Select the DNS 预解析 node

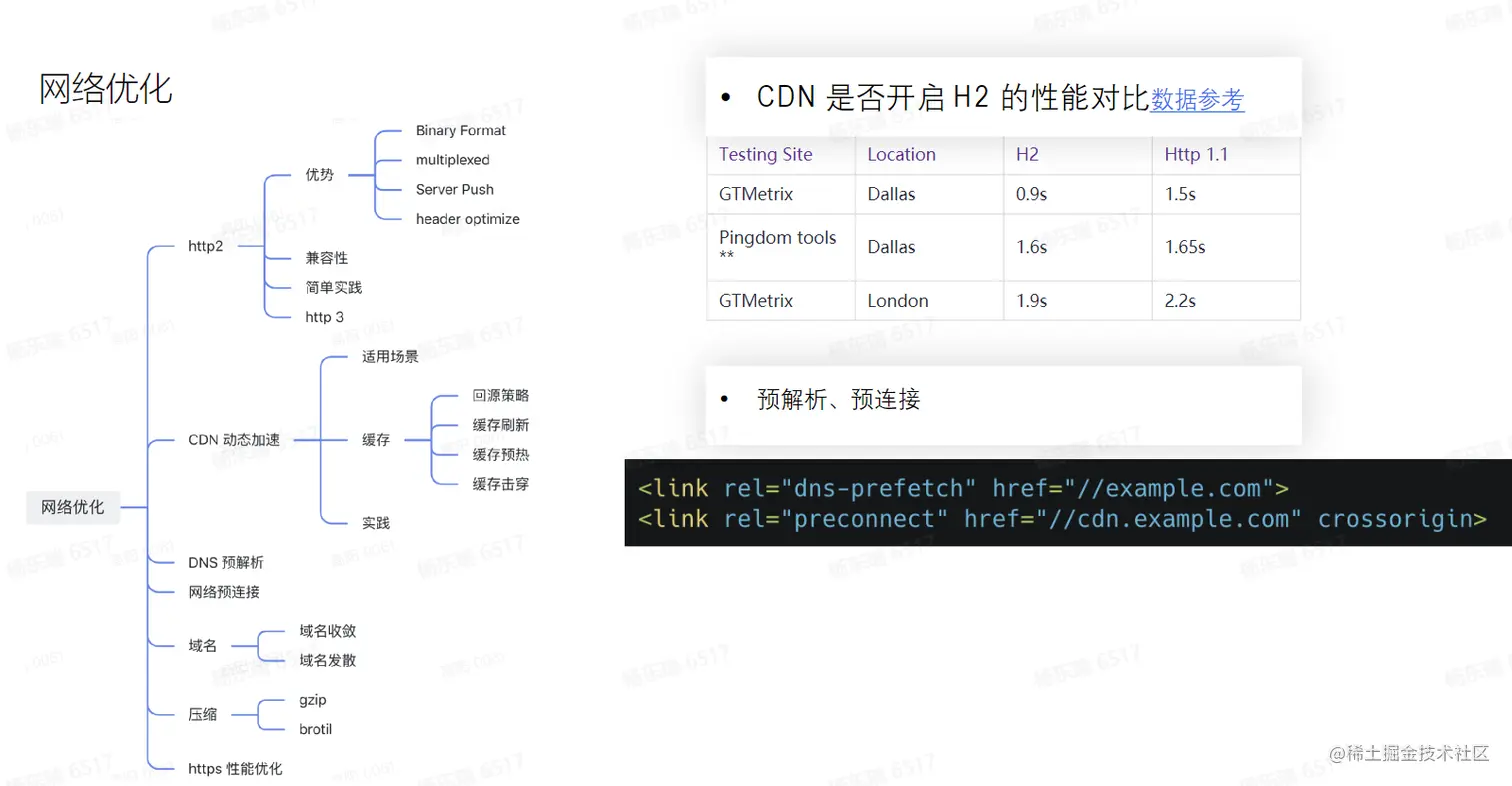tap(226, 563)
